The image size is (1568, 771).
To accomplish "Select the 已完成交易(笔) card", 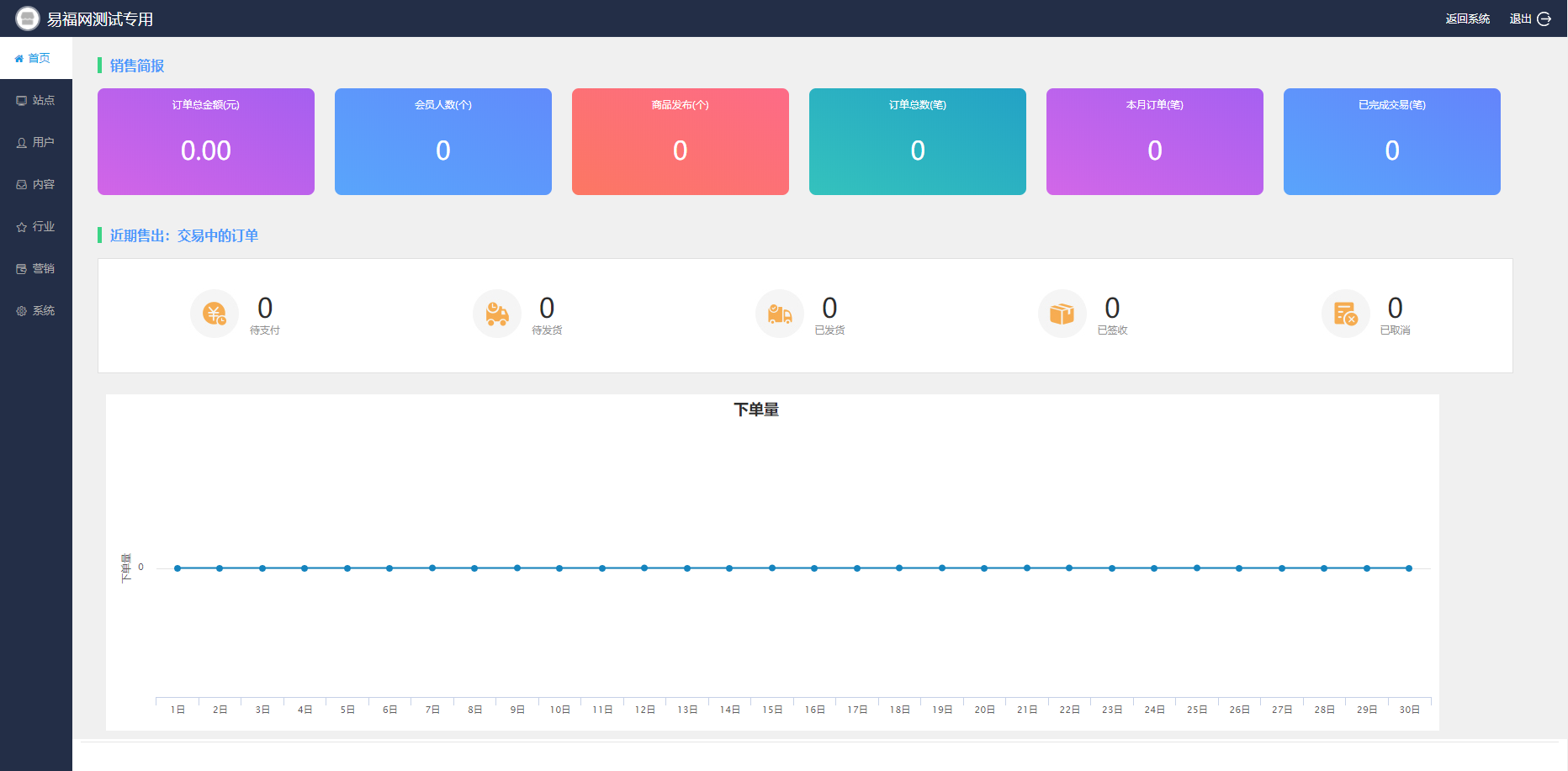I will pos(1392,141).
